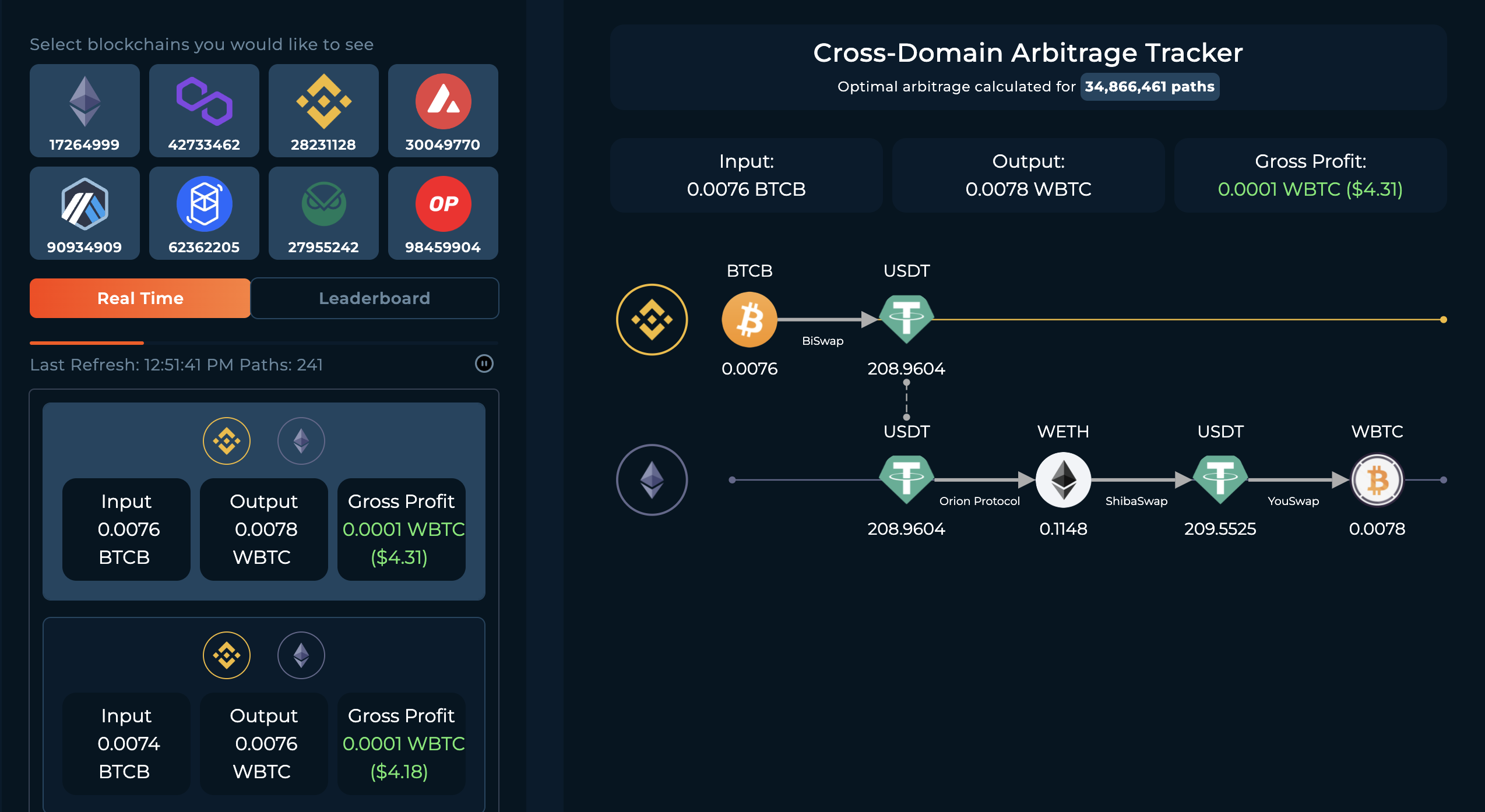
Task: Click the Output 0.0078 WBTC summary box
Action: point(1029,175)
